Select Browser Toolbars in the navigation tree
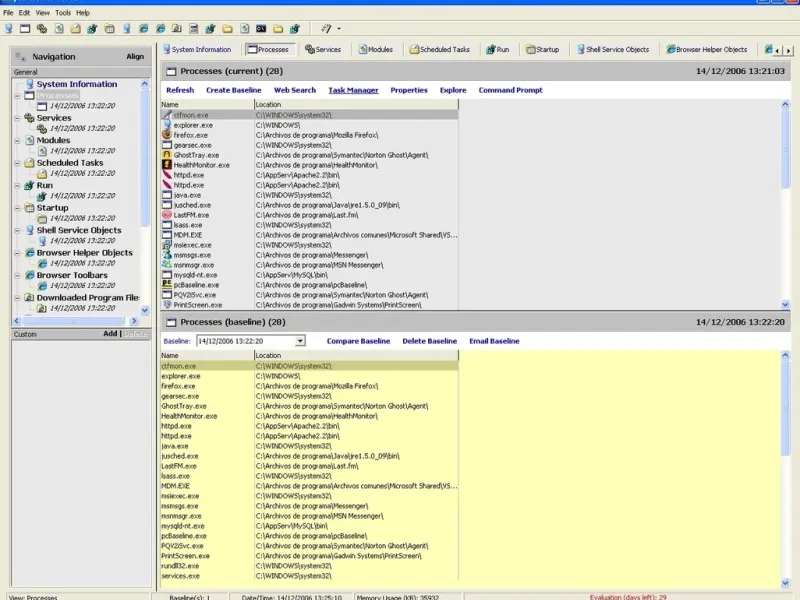The image size is (800, 600). [x=72, y=275]
